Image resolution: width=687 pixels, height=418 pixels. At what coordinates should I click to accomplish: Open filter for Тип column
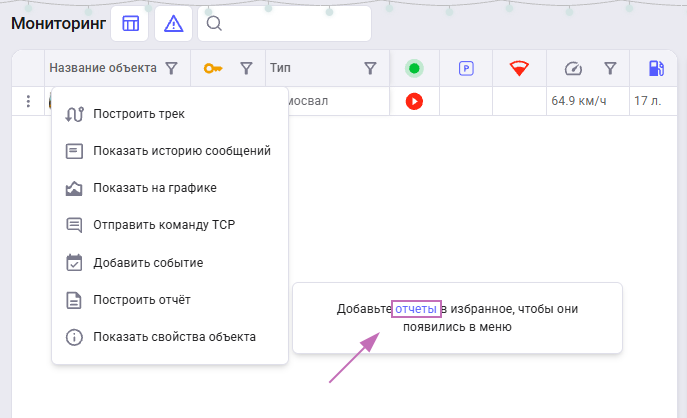pos(370,68)
